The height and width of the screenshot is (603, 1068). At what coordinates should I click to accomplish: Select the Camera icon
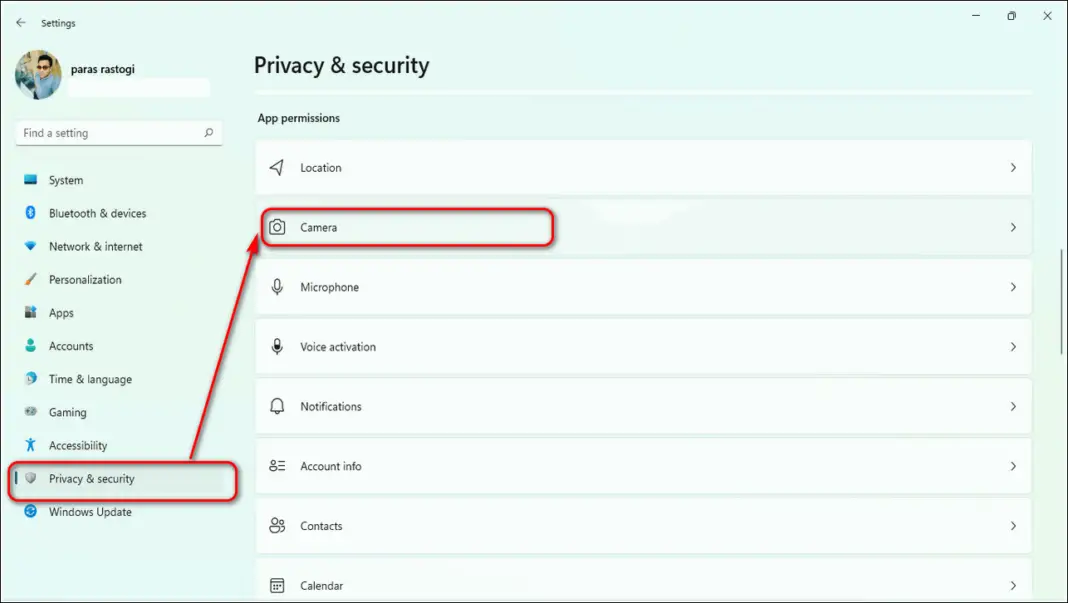click(x=277, y=227)
